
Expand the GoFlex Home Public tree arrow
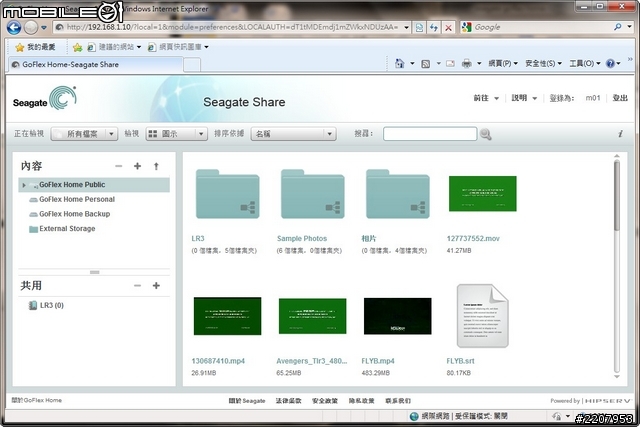[x=24, y=185]
